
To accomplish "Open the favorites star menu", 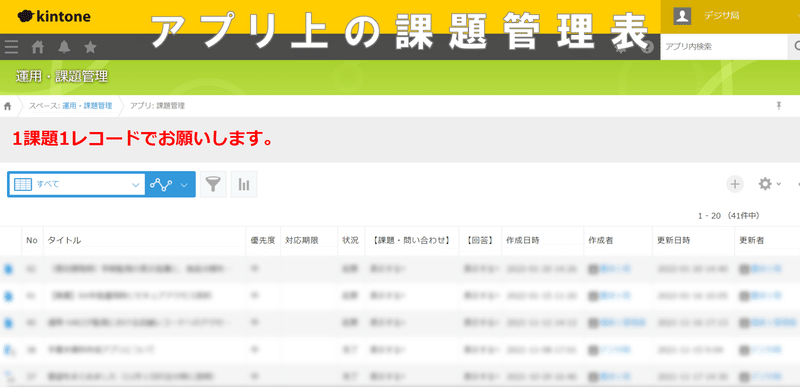I will tap(90, 47).
